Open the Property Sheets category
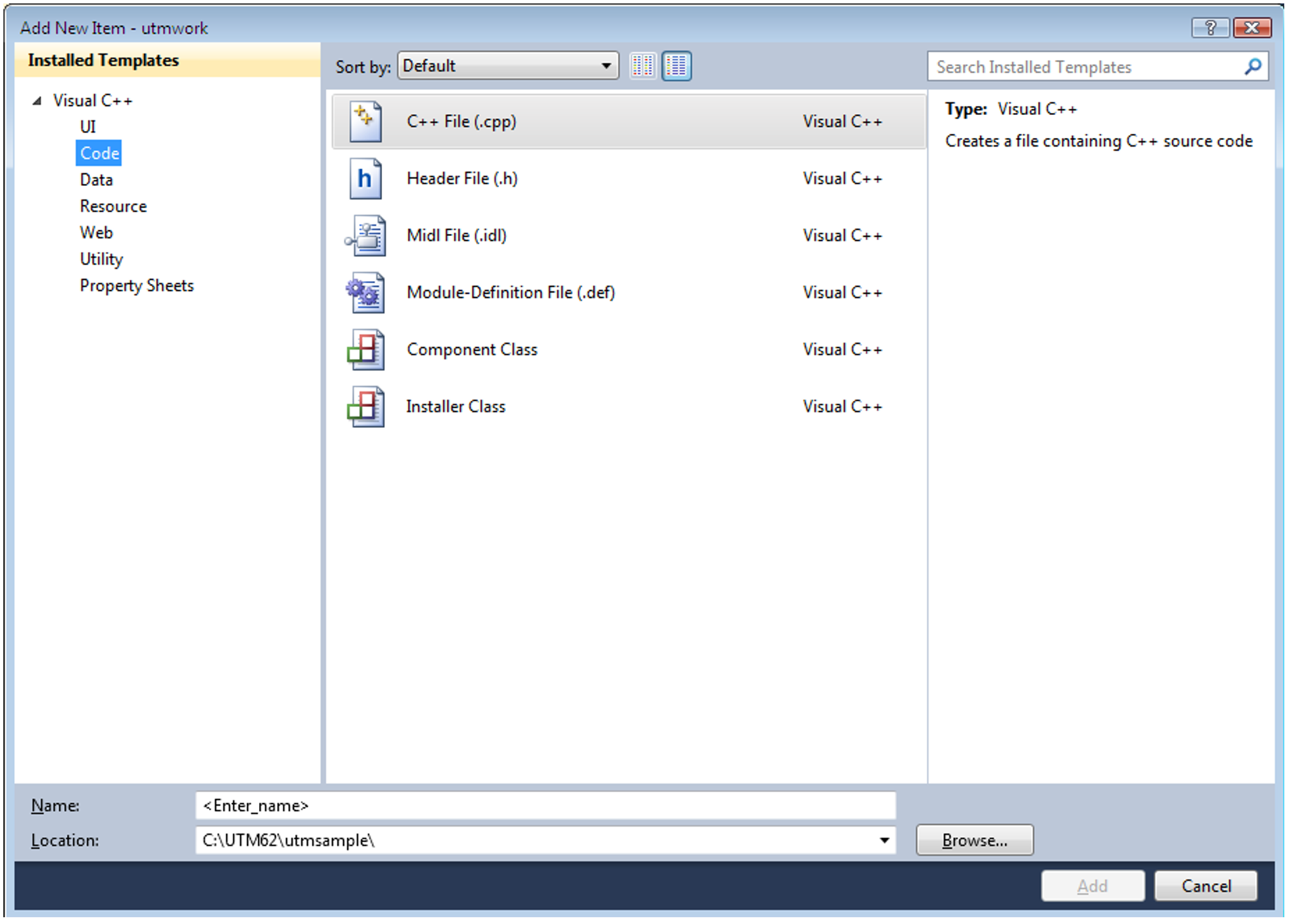This screenshot has width=1289, height=924. click(137, 286)
